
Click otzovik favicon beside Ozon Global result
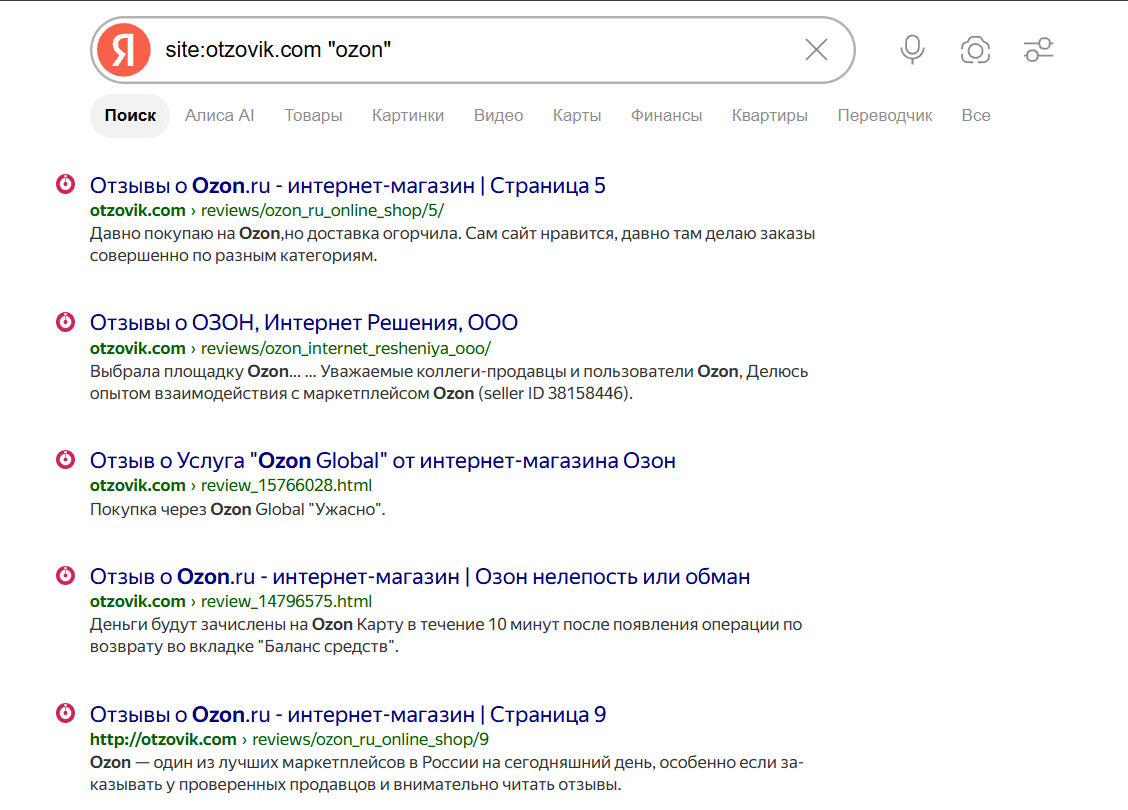click(x=65, y=459)
